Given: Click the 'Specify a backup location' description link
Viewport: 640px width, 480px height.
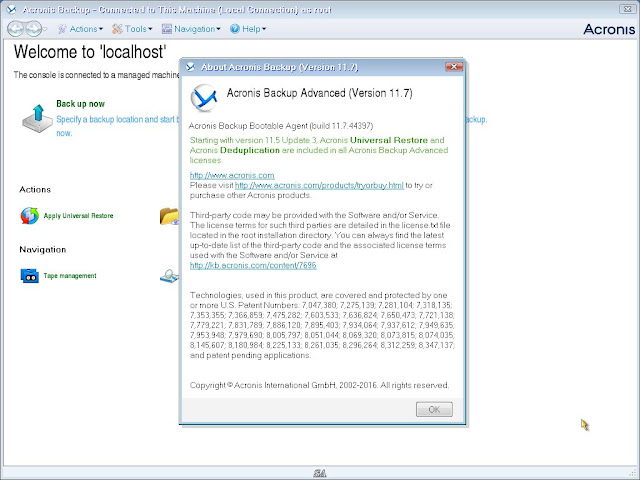Looking at the screenshot, I should [118, 119].
